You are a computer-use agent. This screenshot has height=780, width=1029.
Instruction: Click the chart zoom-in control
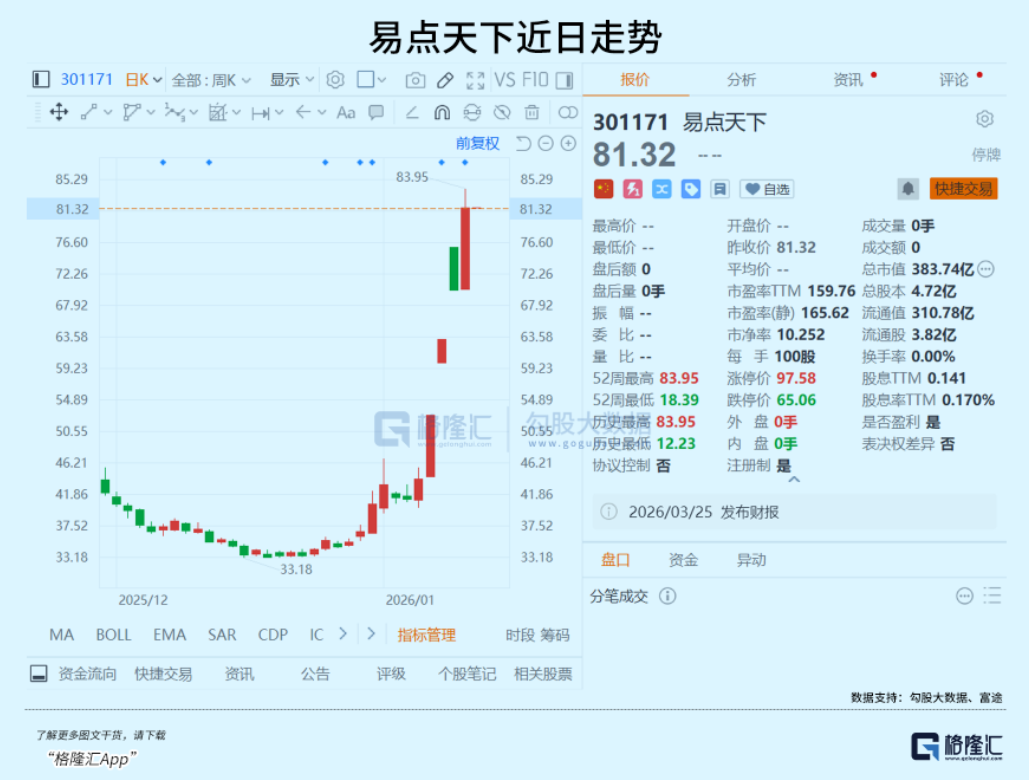(567, 144)
